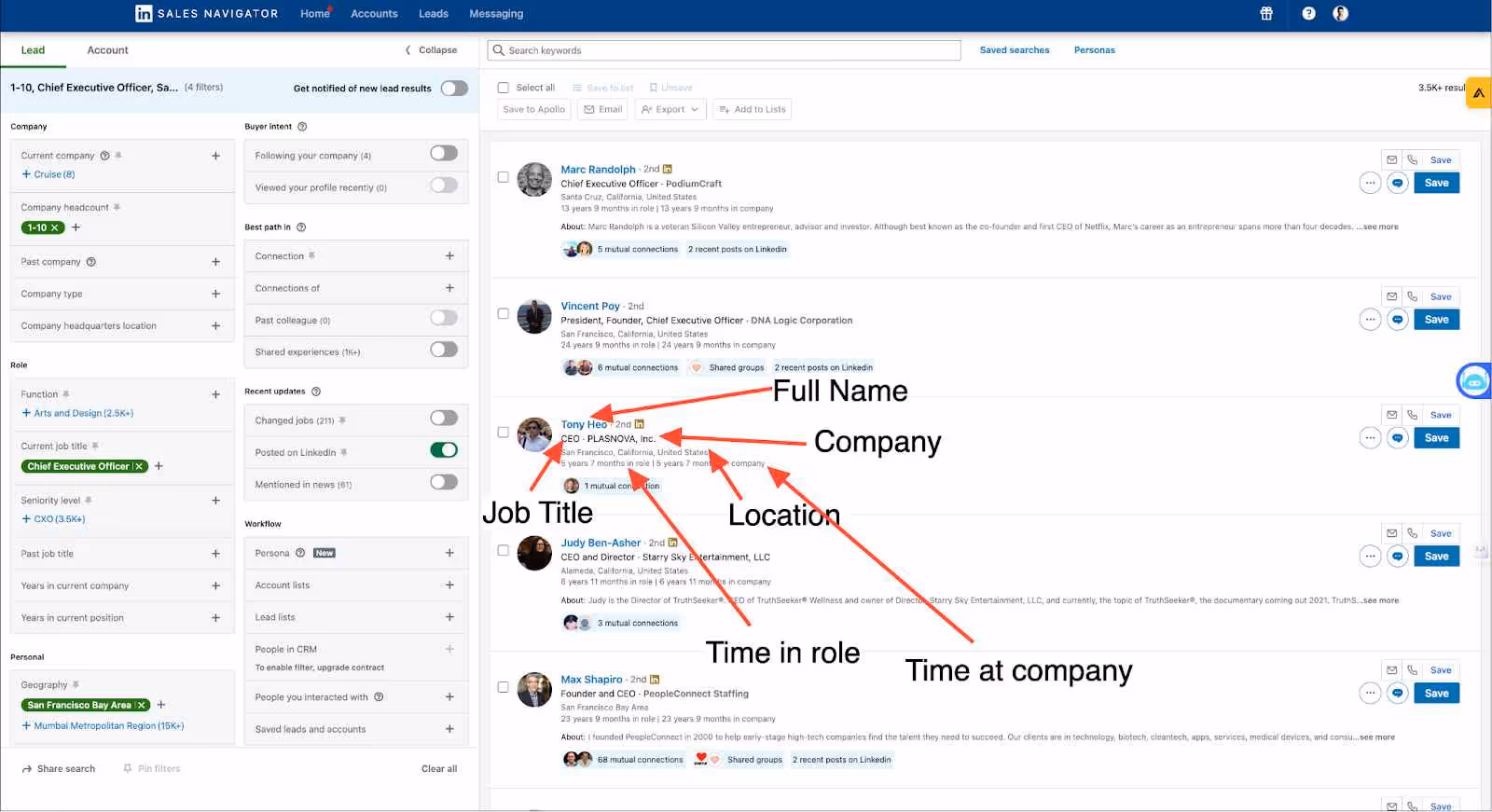
Task: Disable Posted on LinkedIn toggle
Action: 444,450
